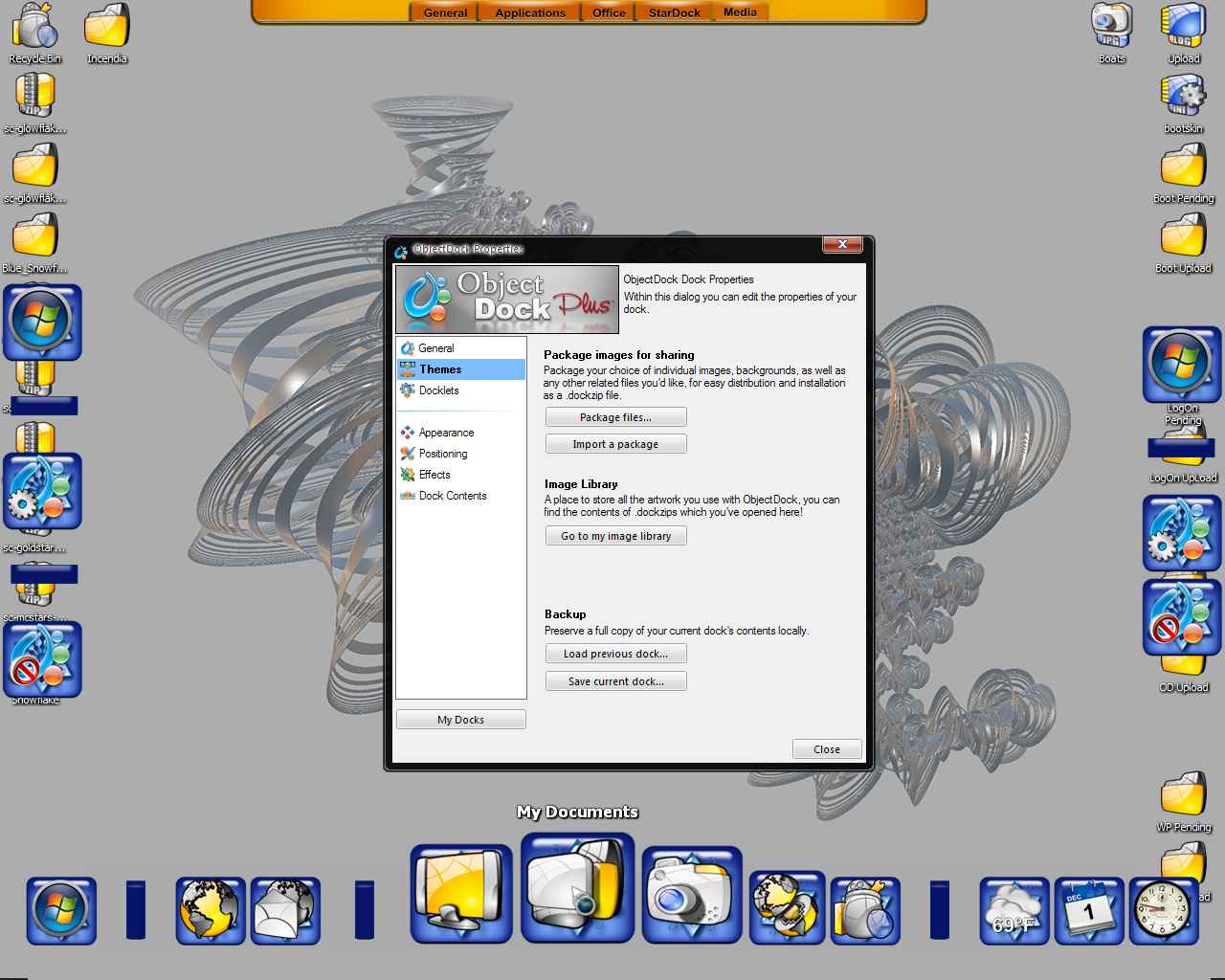Click the My Docks button

(461, 720)
